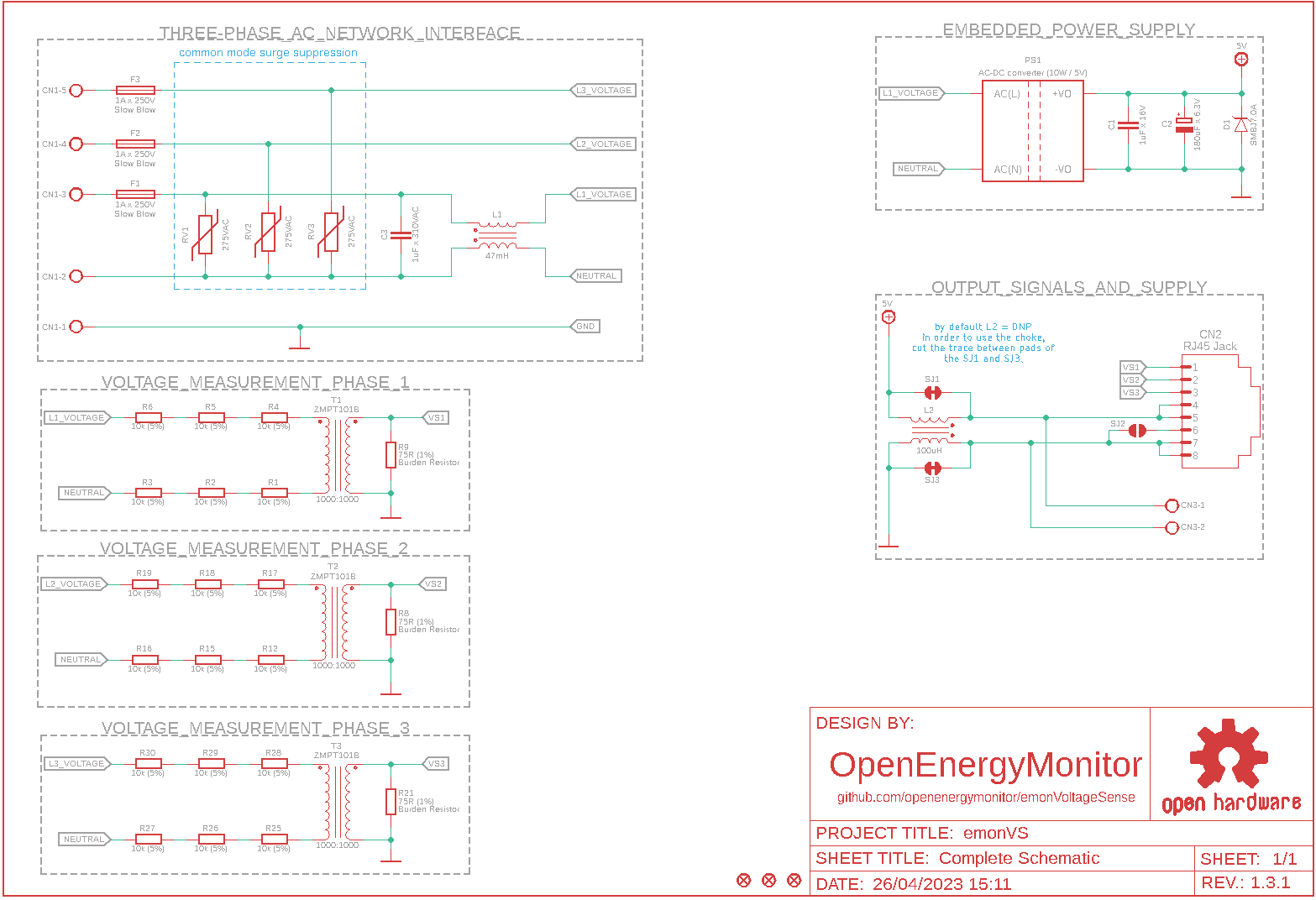Click 'OpenEnergyMonitor' title text
The width and height of the screenshot is (1316, 900).
pos(986,765)
